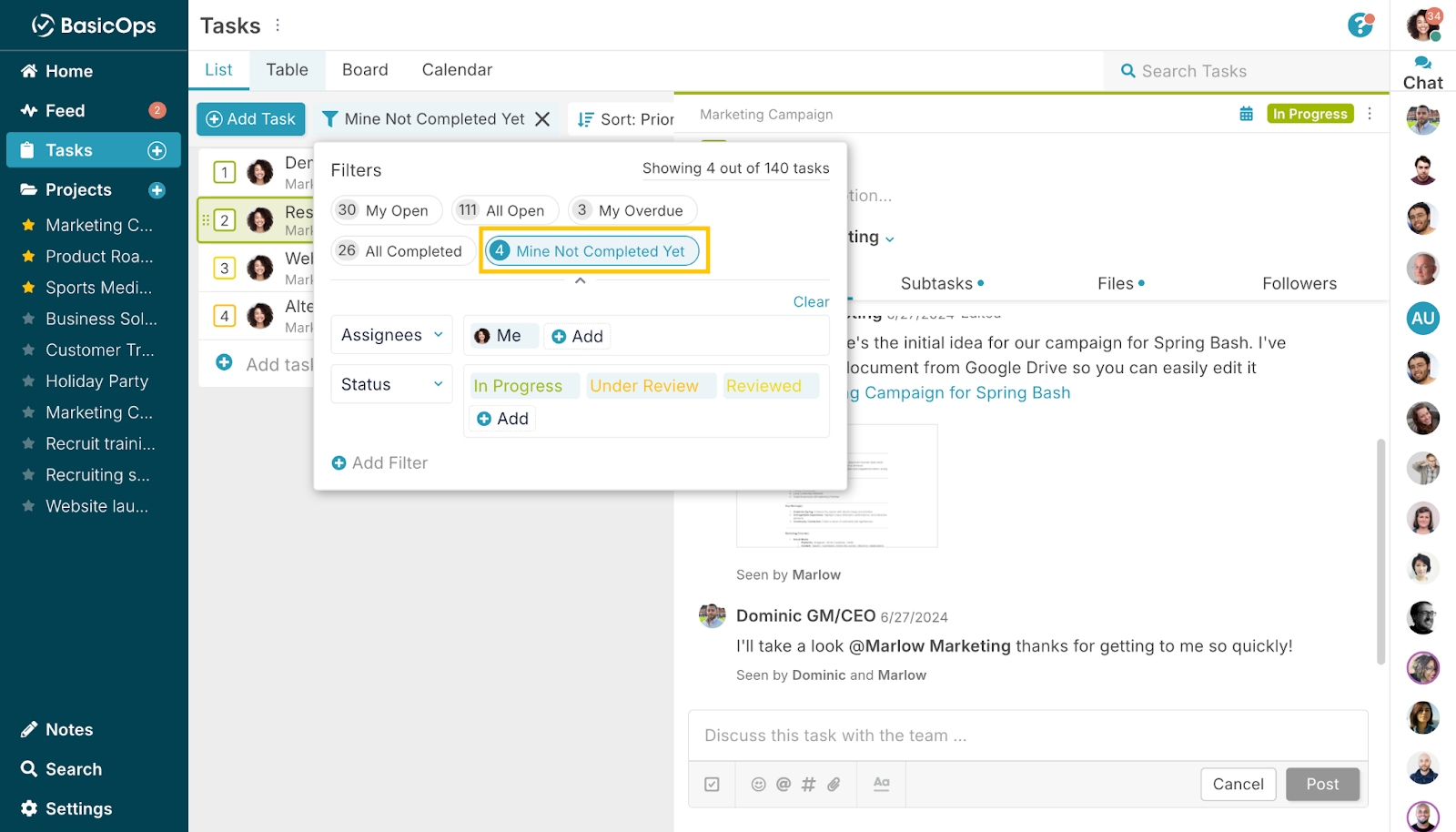The image size is (1456, 832).
Task: Open the Assignees filter dropdown
Action: point(391,335)
